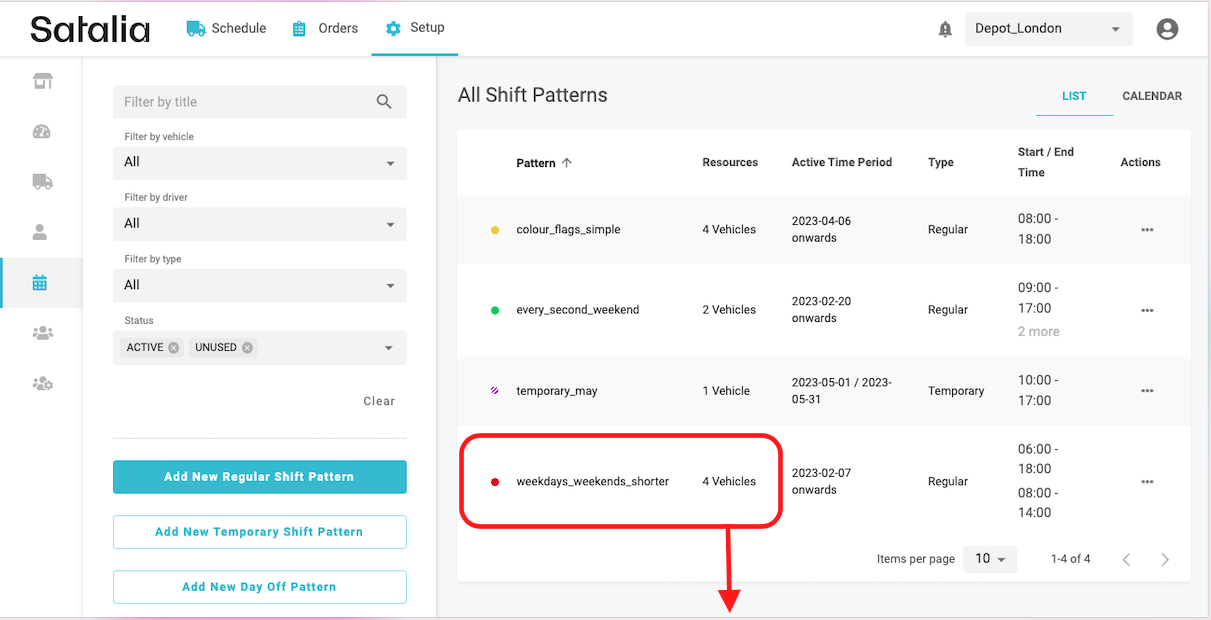1211x620 pixels.
Task: Click Add New Regular Shift Pattern
Action: click(x=259, y=477)
